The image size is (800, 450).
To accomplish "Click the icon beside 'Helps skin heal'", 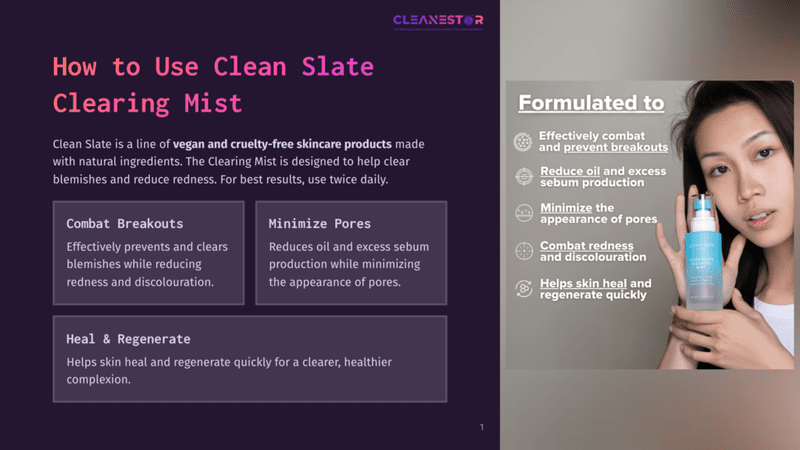I will tap(523, 289).
